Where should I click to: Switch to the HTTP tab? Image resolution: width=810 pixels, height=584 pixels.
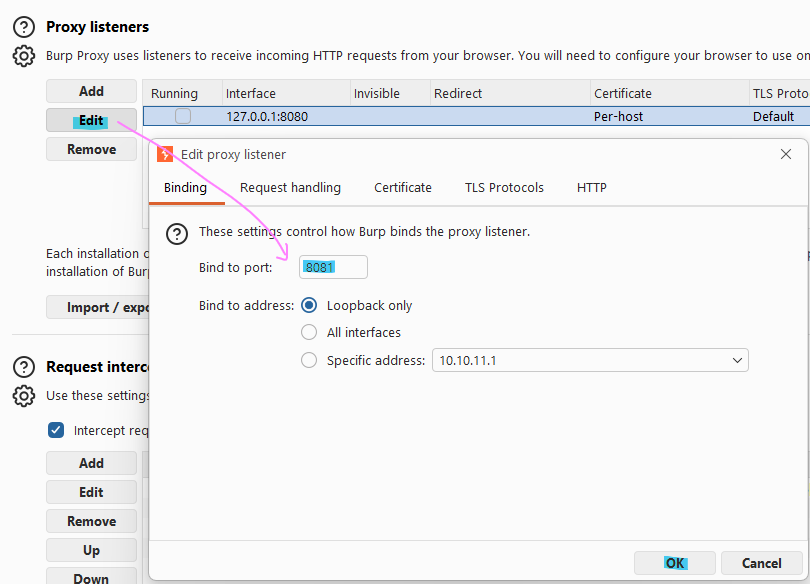[591, 187]
